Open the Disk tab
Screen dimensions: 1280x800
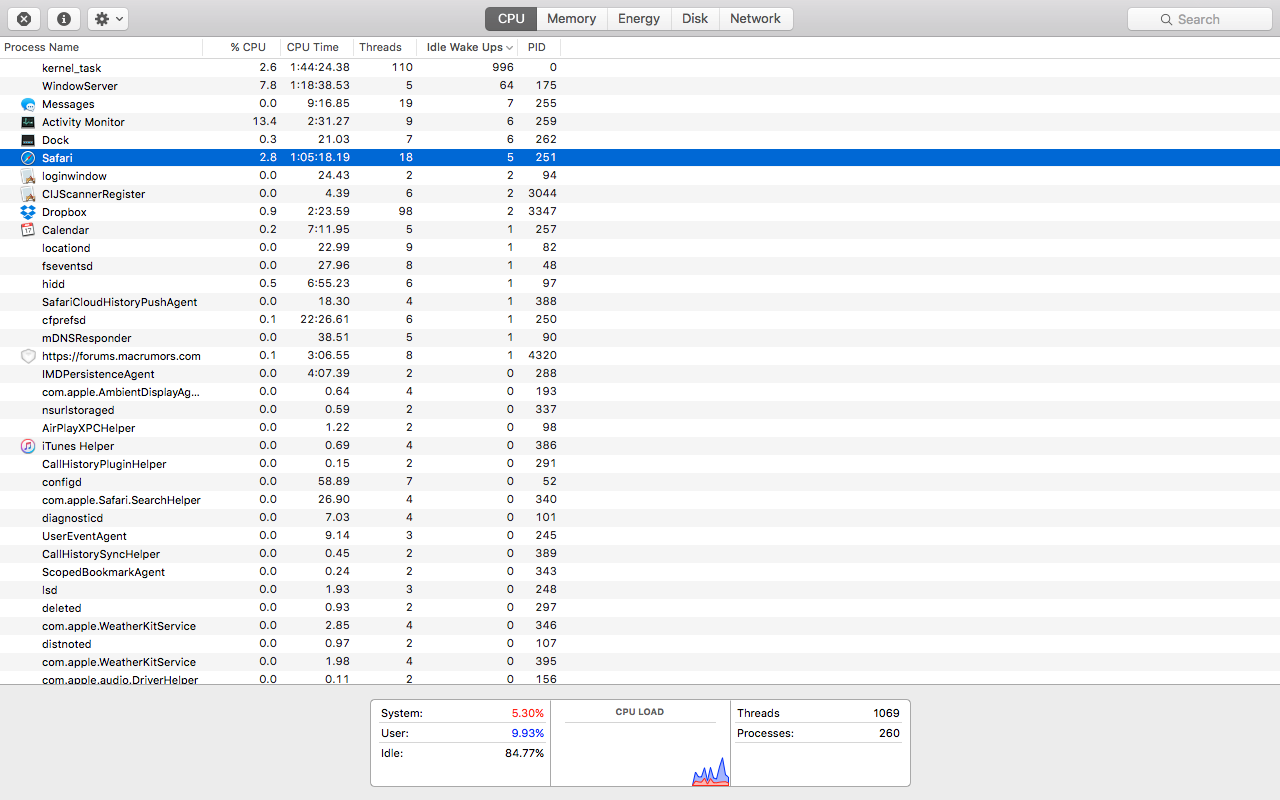pyautogui.click(x=695, y=19)
